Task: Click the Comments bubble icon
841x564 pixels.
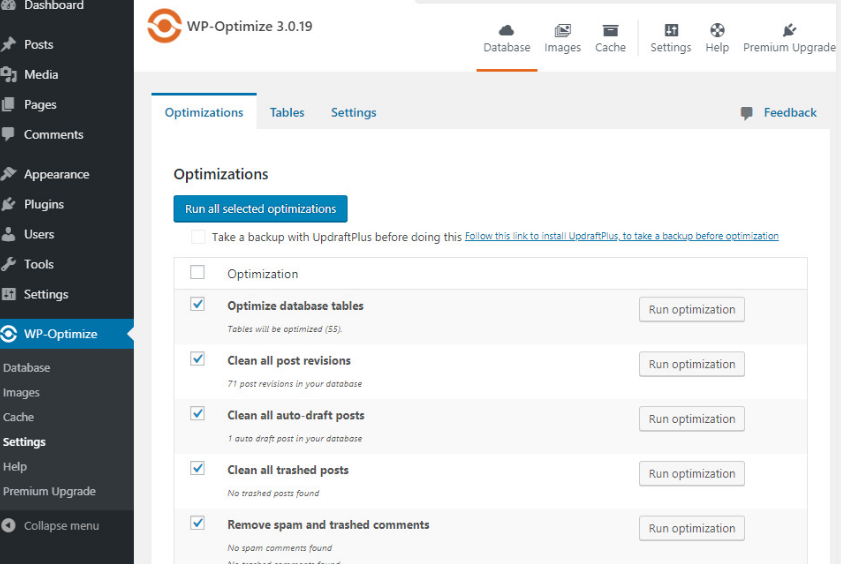Action: pyautogui.click(x=8, y=134)
